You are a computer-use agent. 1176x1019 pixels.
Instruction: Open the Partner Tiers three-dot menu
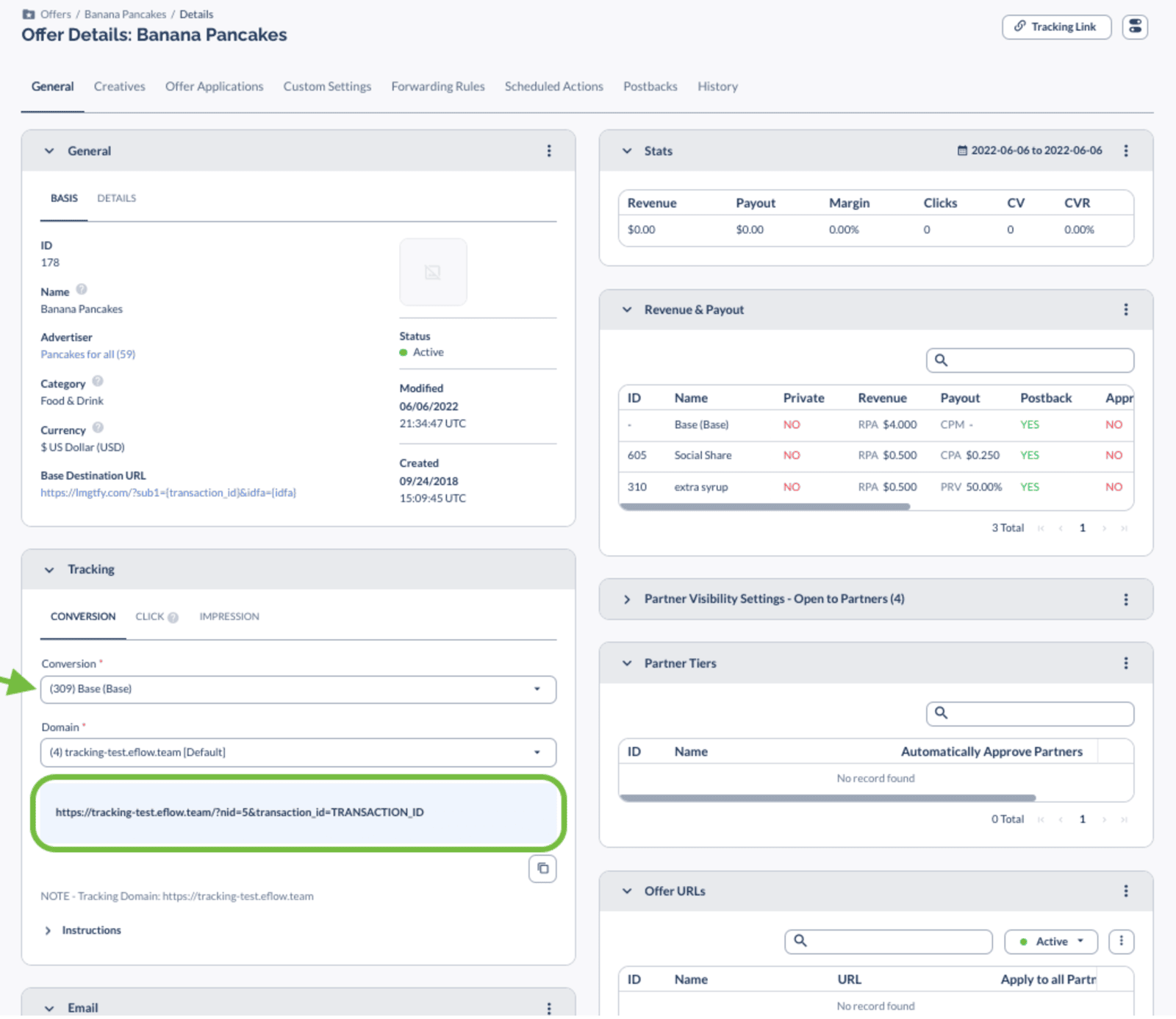[x=1125, y=663]
